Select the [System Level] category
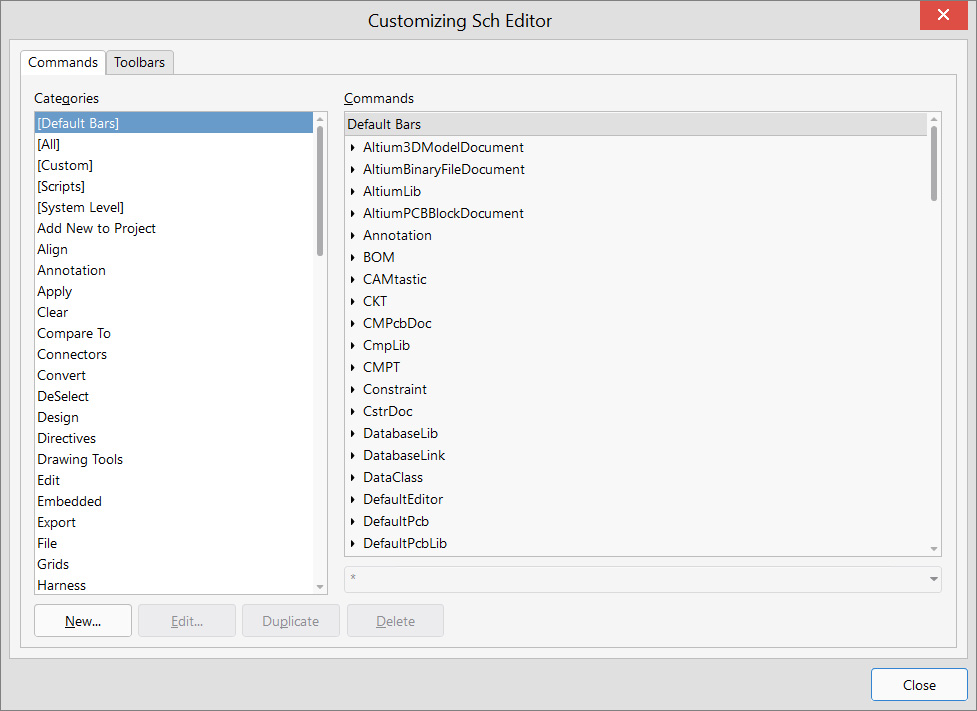977x711 pixels. tap(174, 207)
